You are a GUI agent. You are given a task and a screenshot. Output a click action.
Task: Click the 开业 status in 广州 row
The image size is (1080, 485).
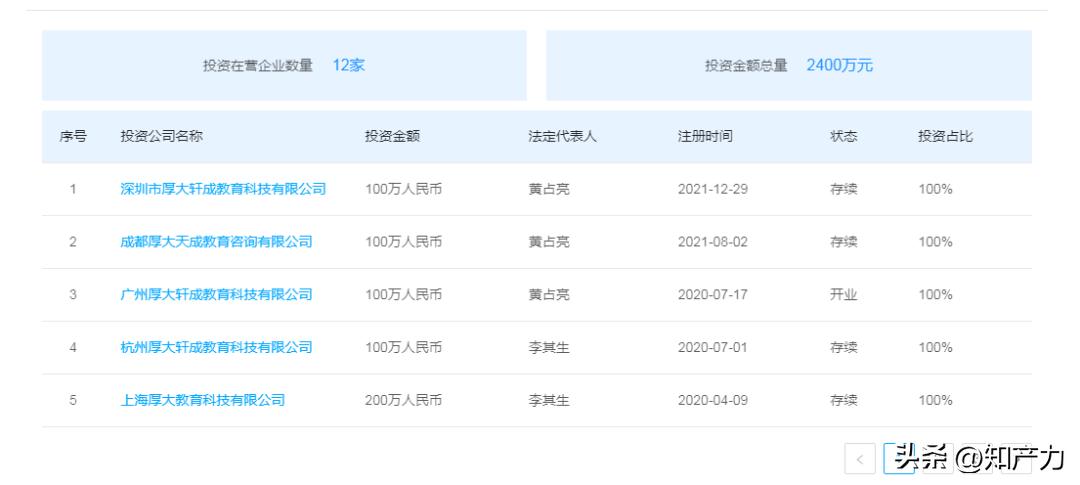pos(844,295)
